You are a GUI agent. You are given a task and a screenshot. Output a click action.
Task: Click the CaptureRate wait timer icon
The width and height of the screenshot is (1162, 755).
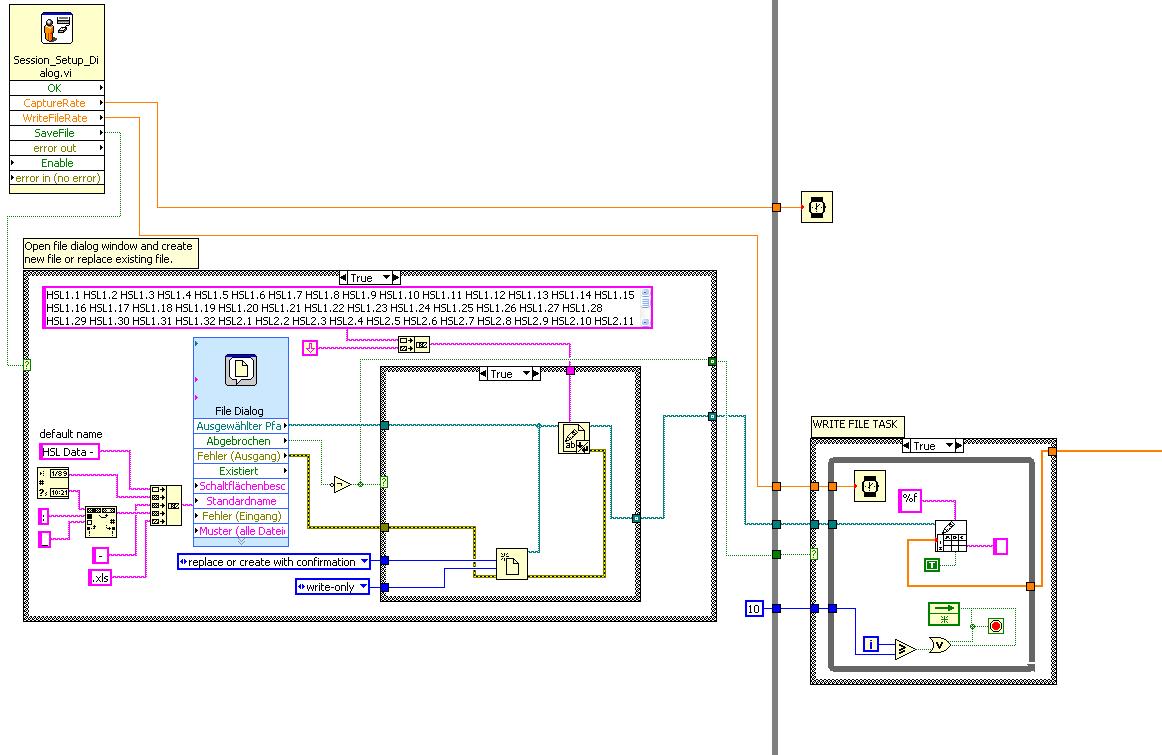click(817, 207)
